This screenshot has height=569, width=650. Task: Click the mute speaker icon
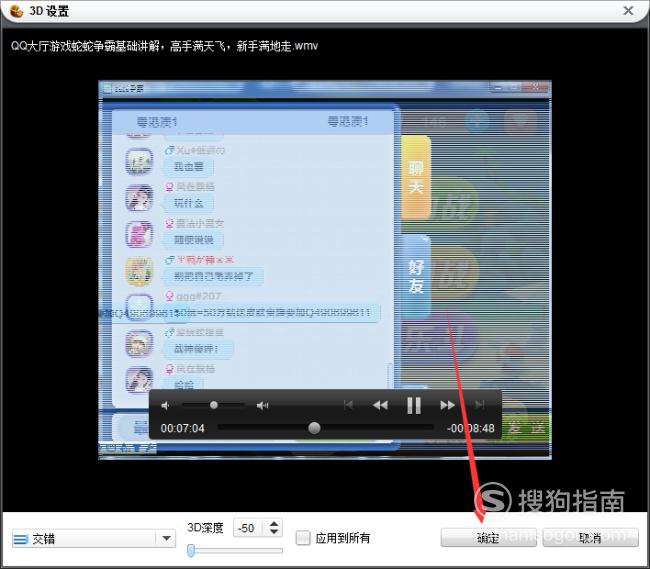pos(166,405)
